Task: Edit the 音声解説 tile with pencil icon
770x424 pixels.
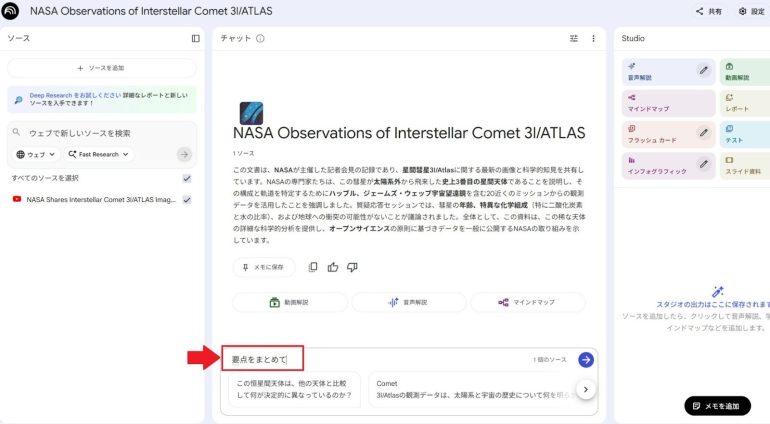Action: point(703,70)
